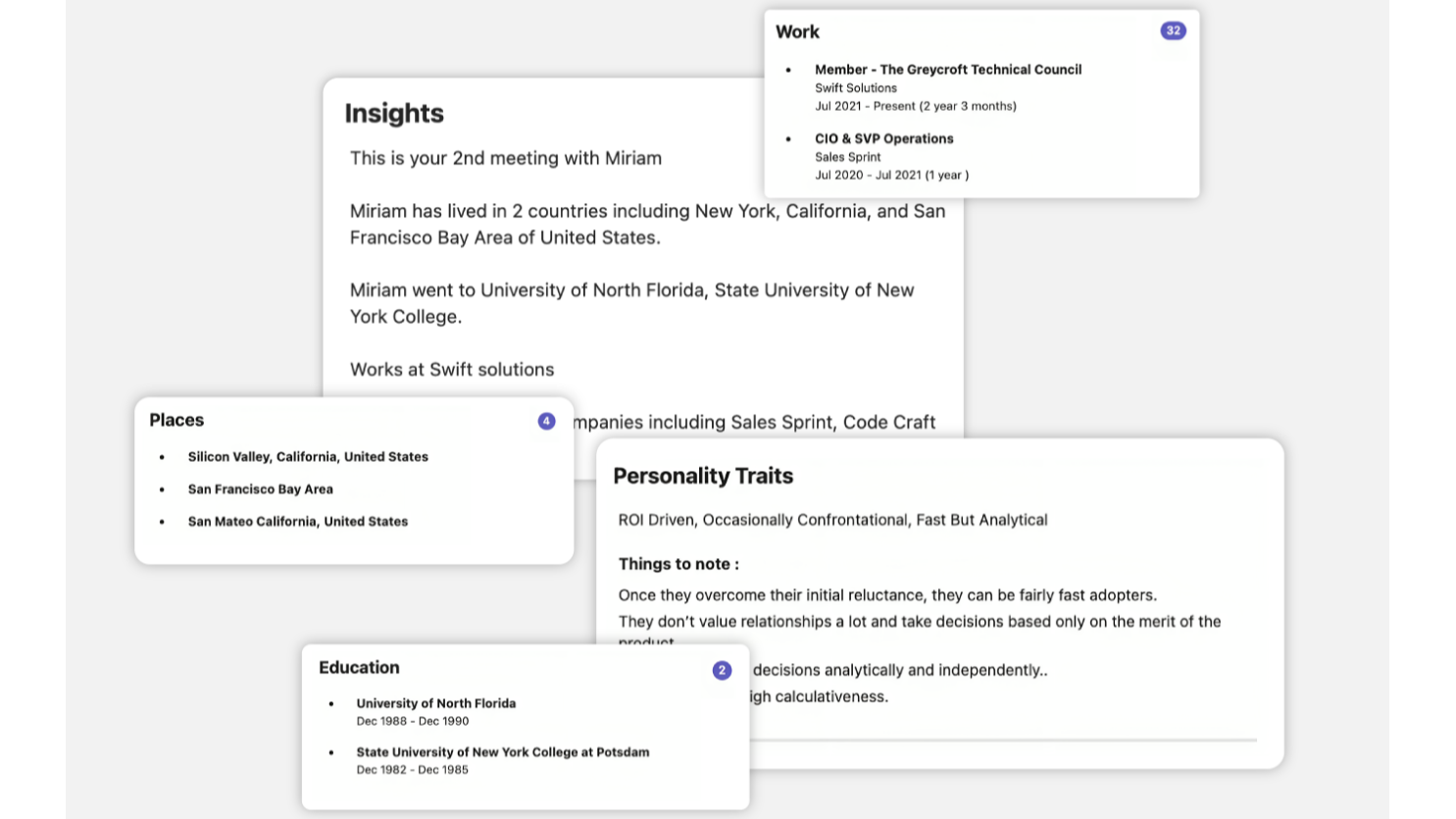The width and height of the screenshot is (1456, 819).
Task: Open University of North Florida education entry
Action: (x=435, y=703)
